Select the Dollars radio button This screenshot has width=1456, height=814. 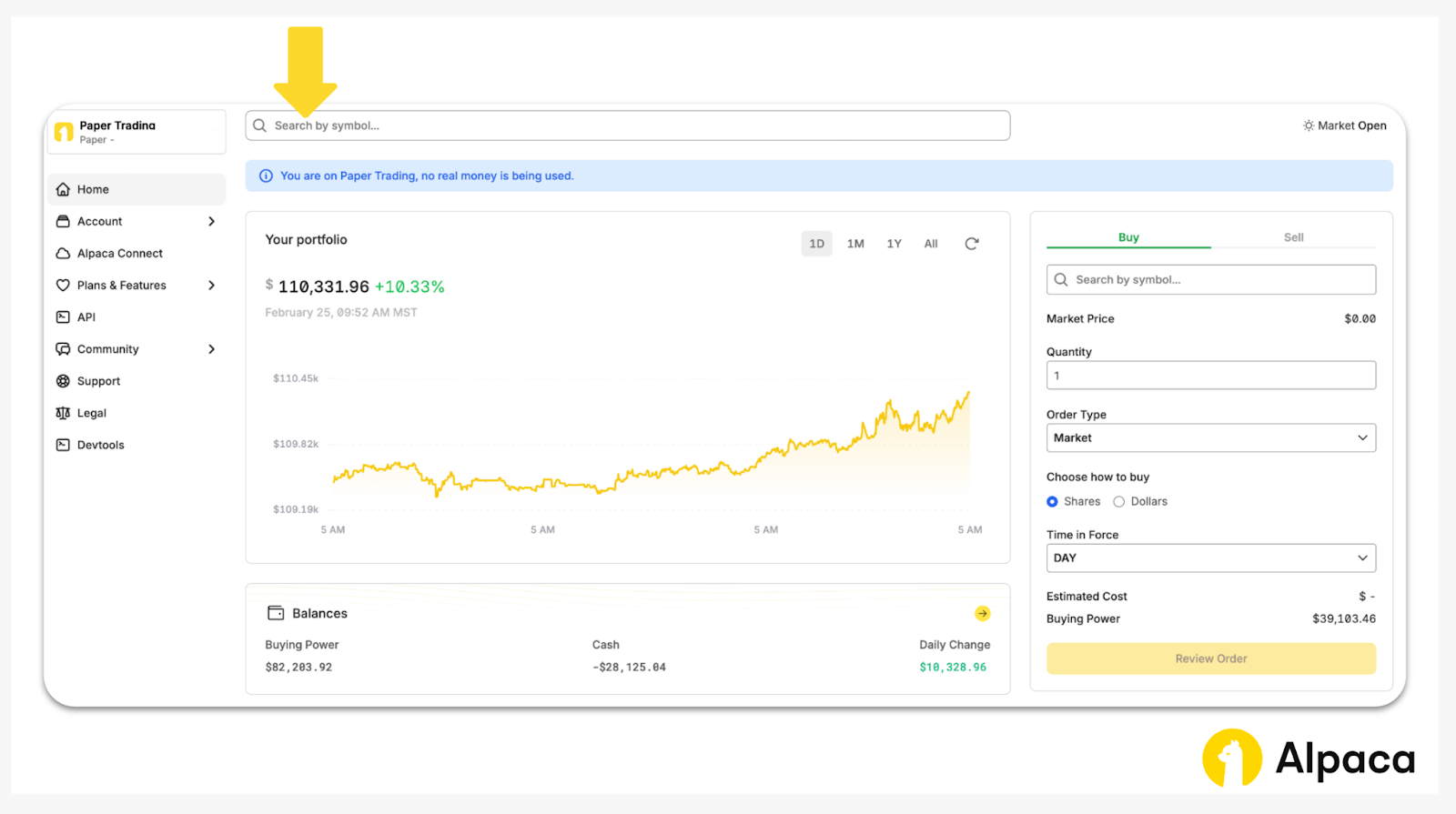[1119, 502]
